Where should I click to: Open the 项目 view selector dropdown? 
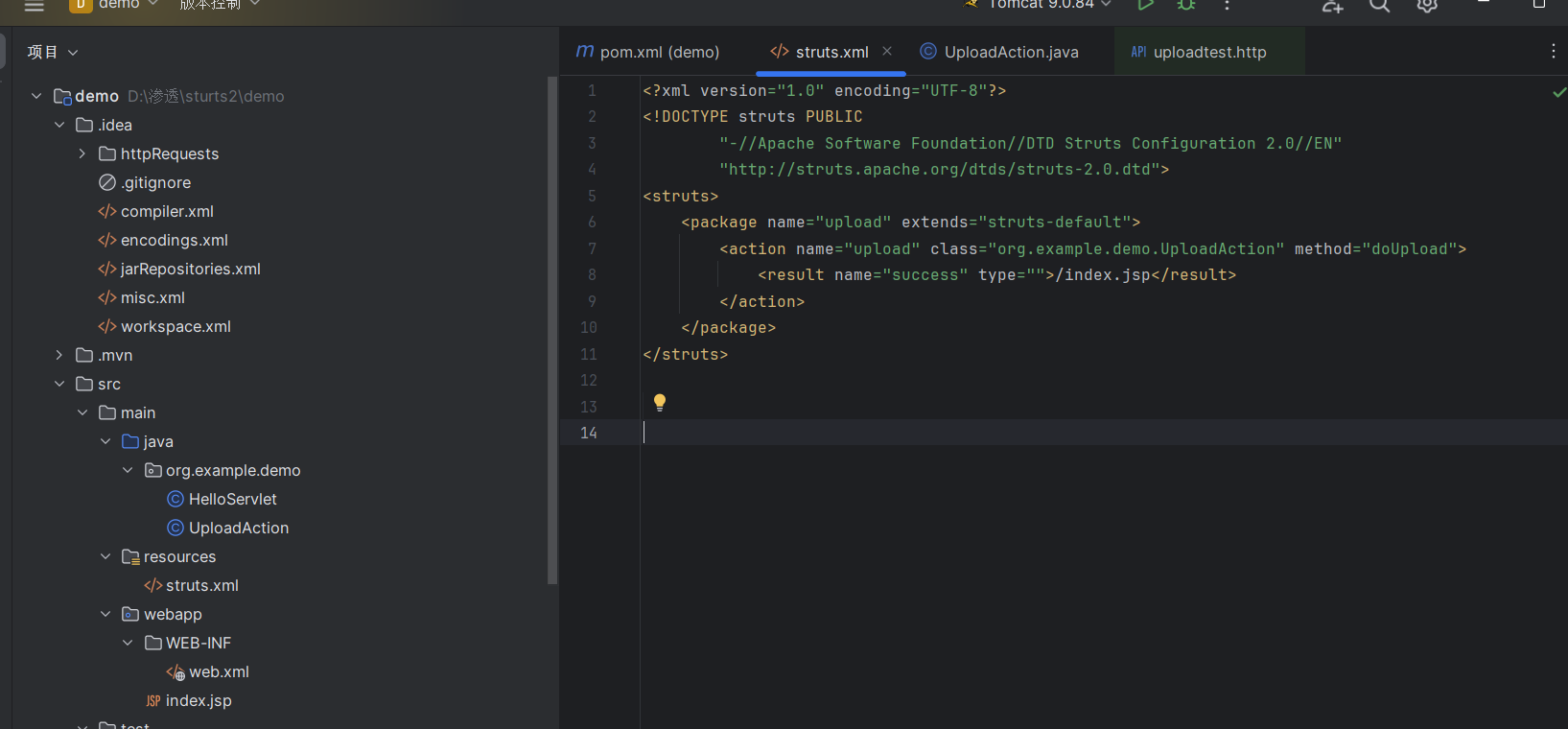tap(53, 52)
